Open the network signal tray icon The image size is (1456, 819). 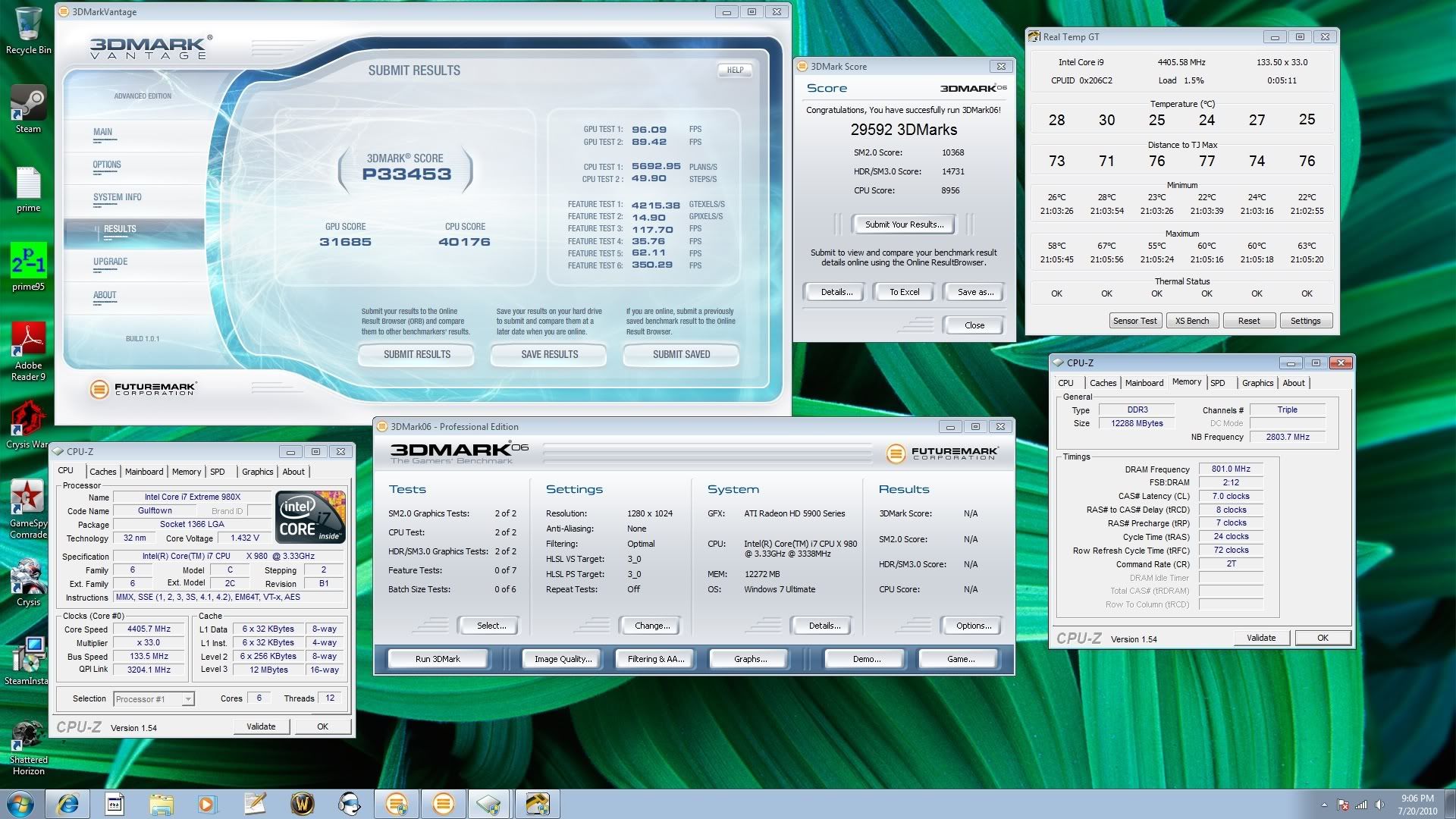[1361, 805]
